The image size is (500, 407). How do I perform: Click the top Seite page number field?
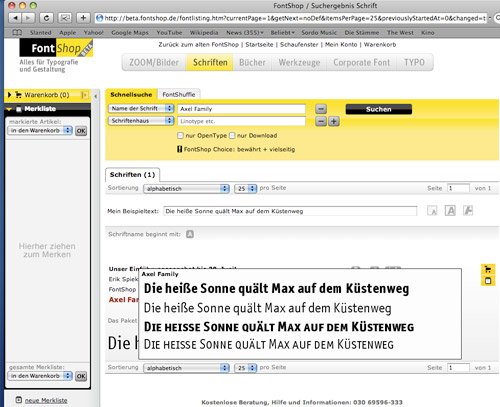click(458, 188)
